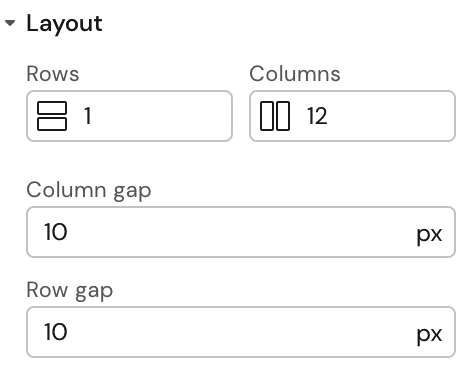
Task: Click empty space inside the Rows box
Action: pos(162,116)
